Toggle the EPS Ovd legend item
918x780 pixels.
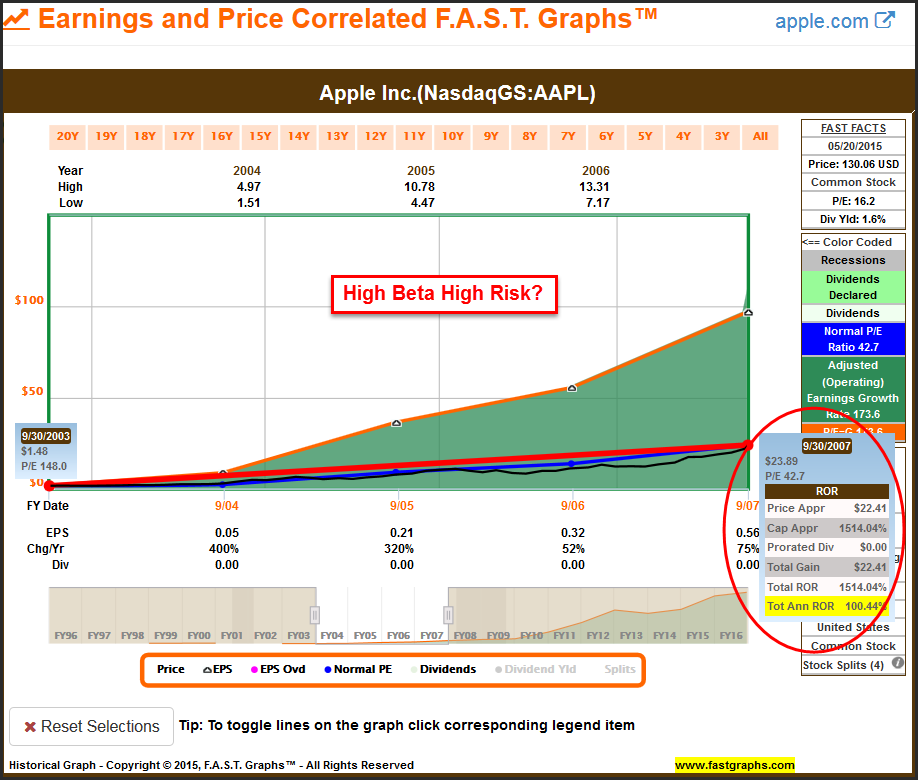click(278, 669)
